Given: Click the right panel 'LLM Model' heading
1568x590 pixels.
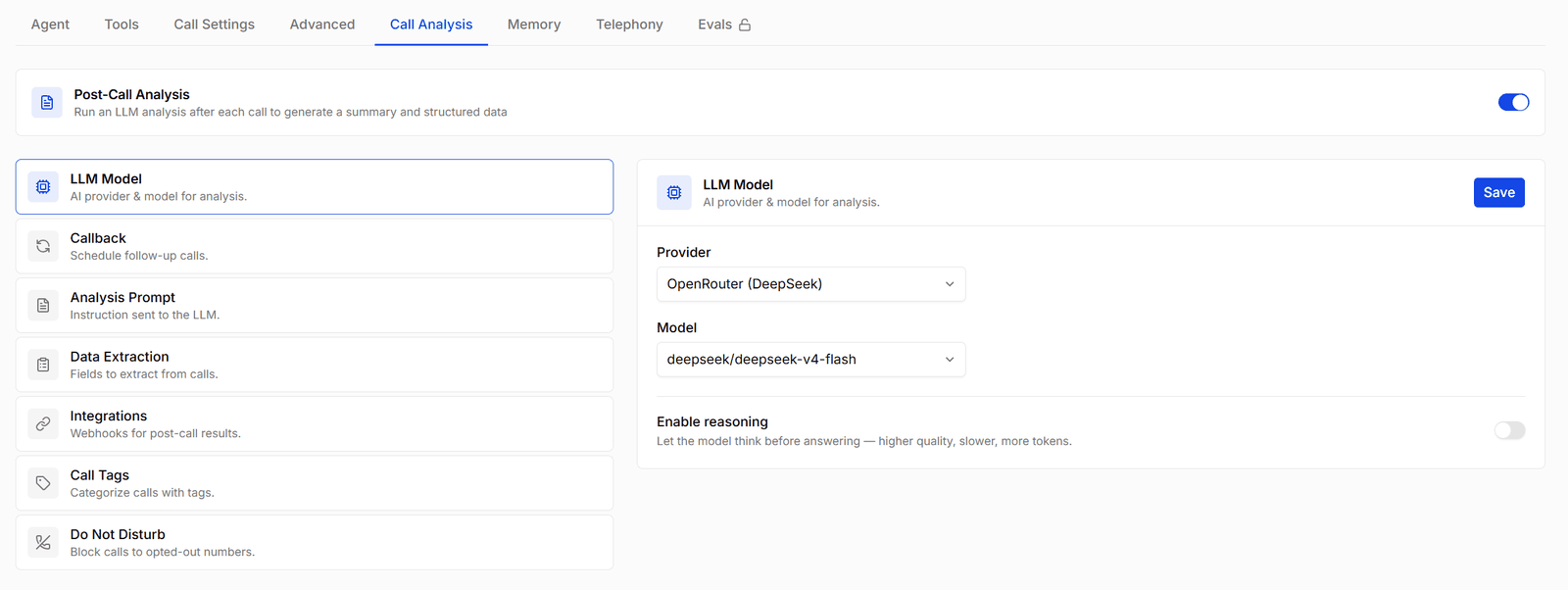Looking at the screenshot, I should pyautogui.click(x=738, y=184).
